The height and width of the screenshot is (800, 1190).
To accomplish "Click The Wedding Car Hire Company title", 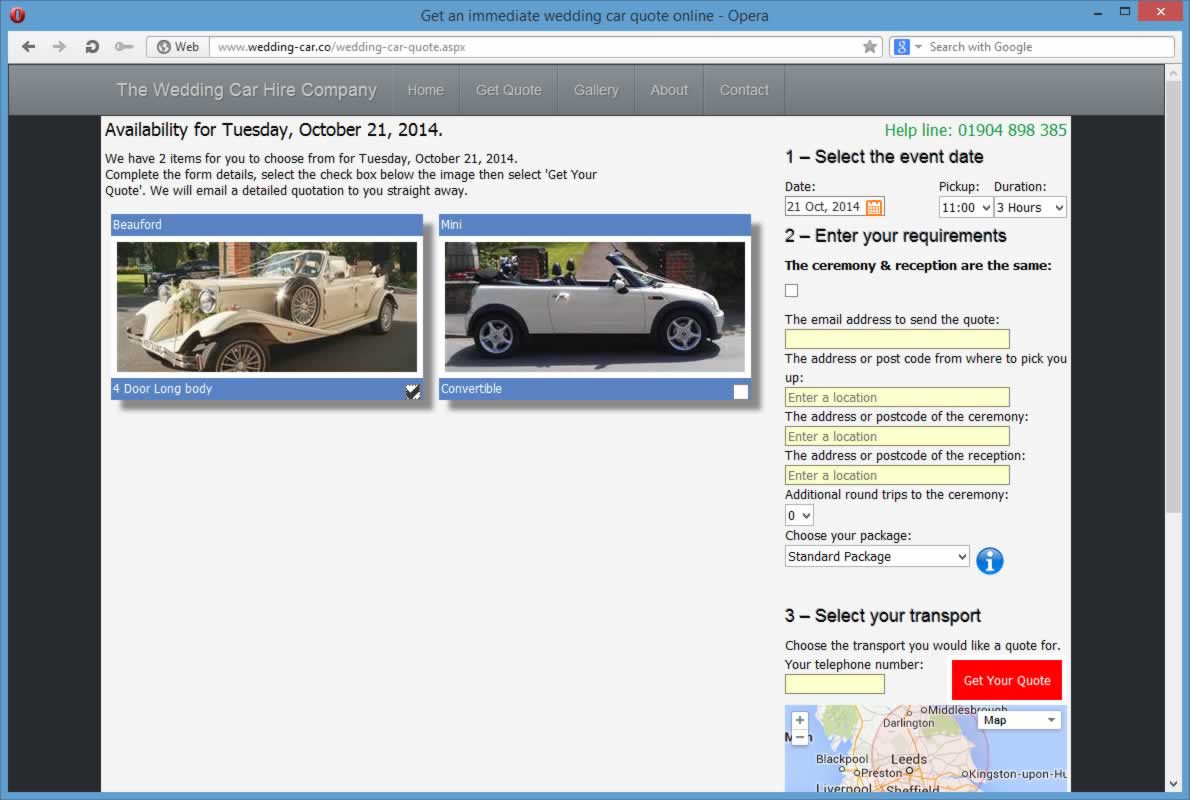I will (246, 90).
